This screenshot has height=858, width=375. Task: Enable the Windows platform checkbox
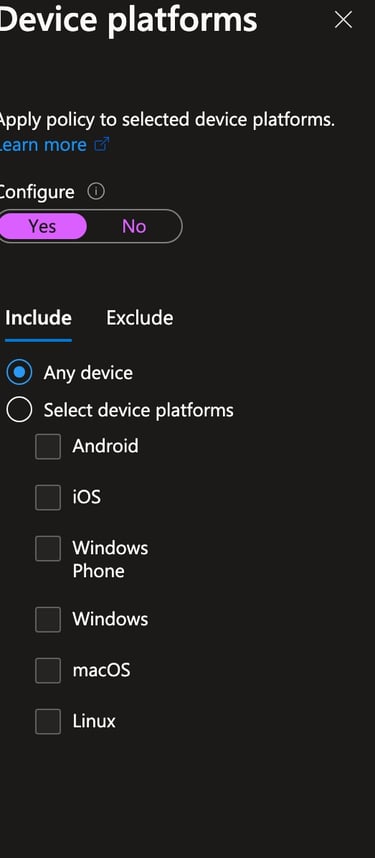[48, 619]
